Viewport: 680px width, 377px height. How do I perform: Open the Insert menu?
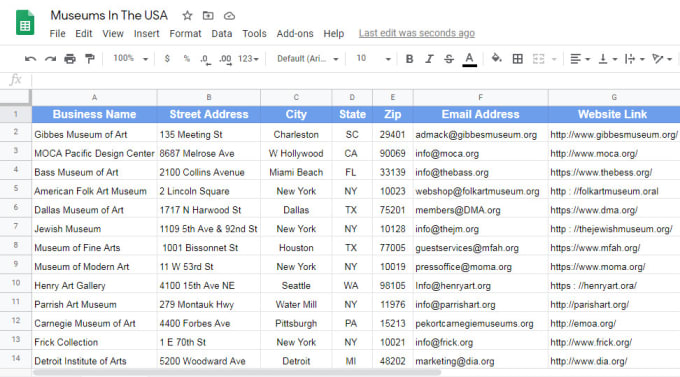pyautogui.click(x=147, y=33)
